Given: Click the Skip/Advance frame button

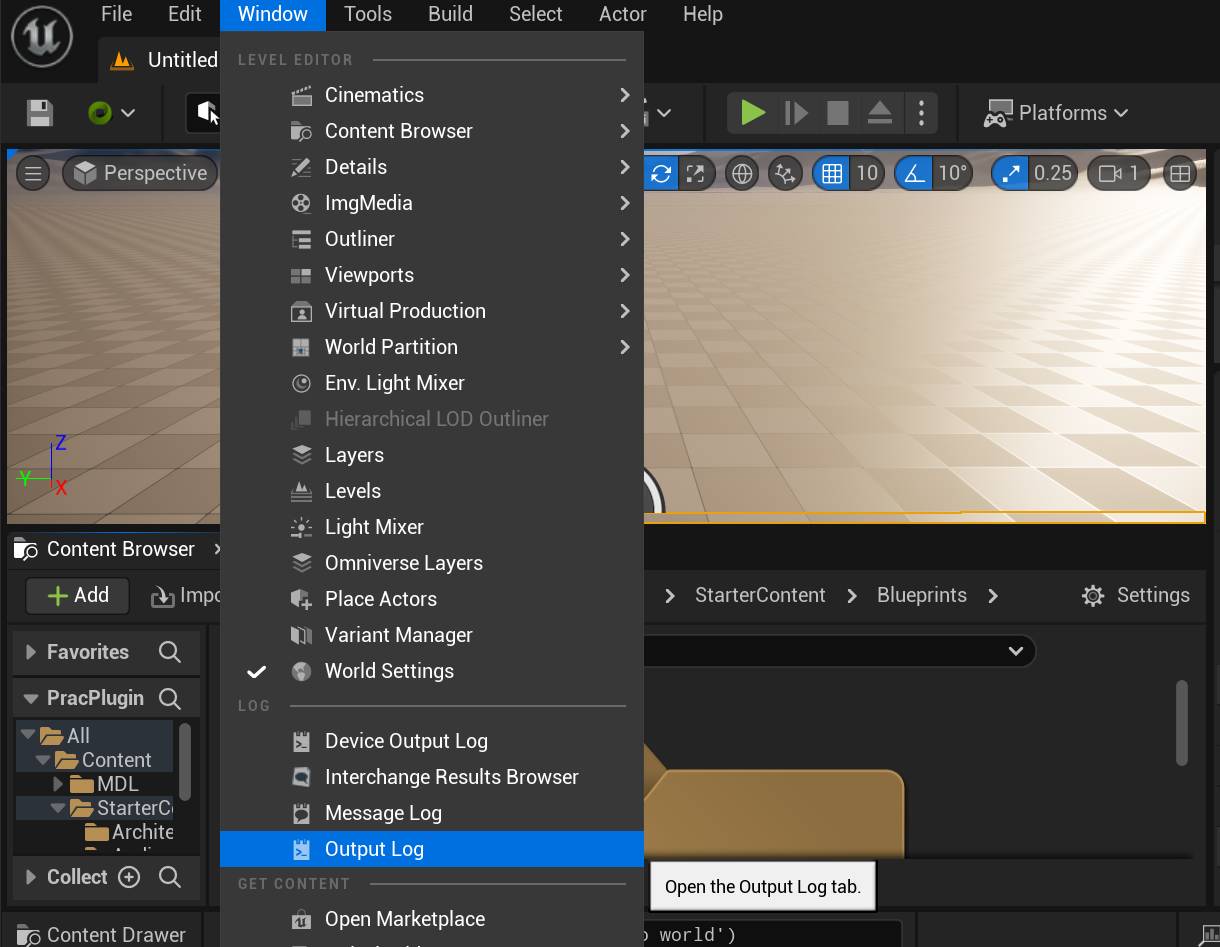Looking at the screenshot, I should [796, 113].
